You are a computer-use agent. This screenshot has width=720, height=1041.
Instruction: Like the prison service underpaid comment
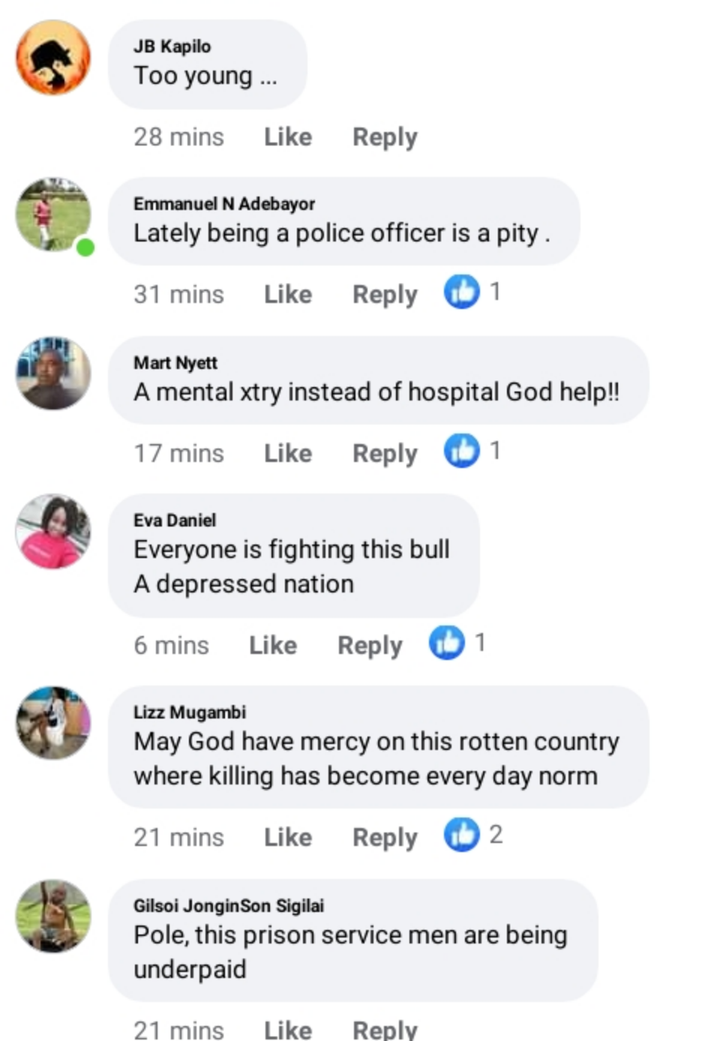288,1030
